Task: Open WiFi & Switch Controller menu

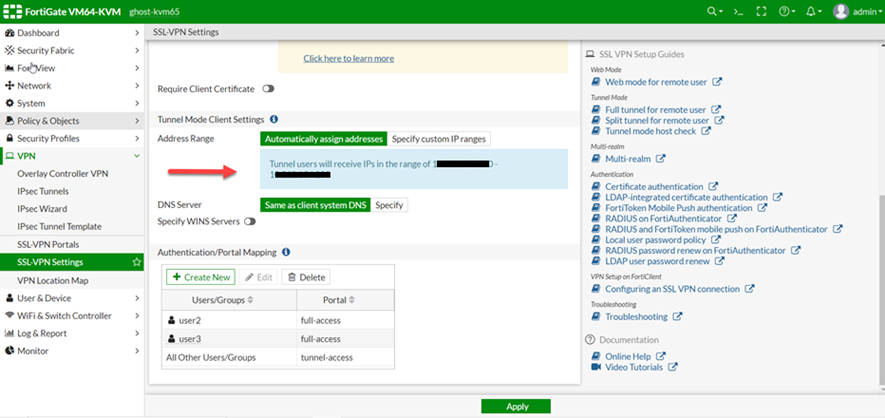Action: point(72,315)
